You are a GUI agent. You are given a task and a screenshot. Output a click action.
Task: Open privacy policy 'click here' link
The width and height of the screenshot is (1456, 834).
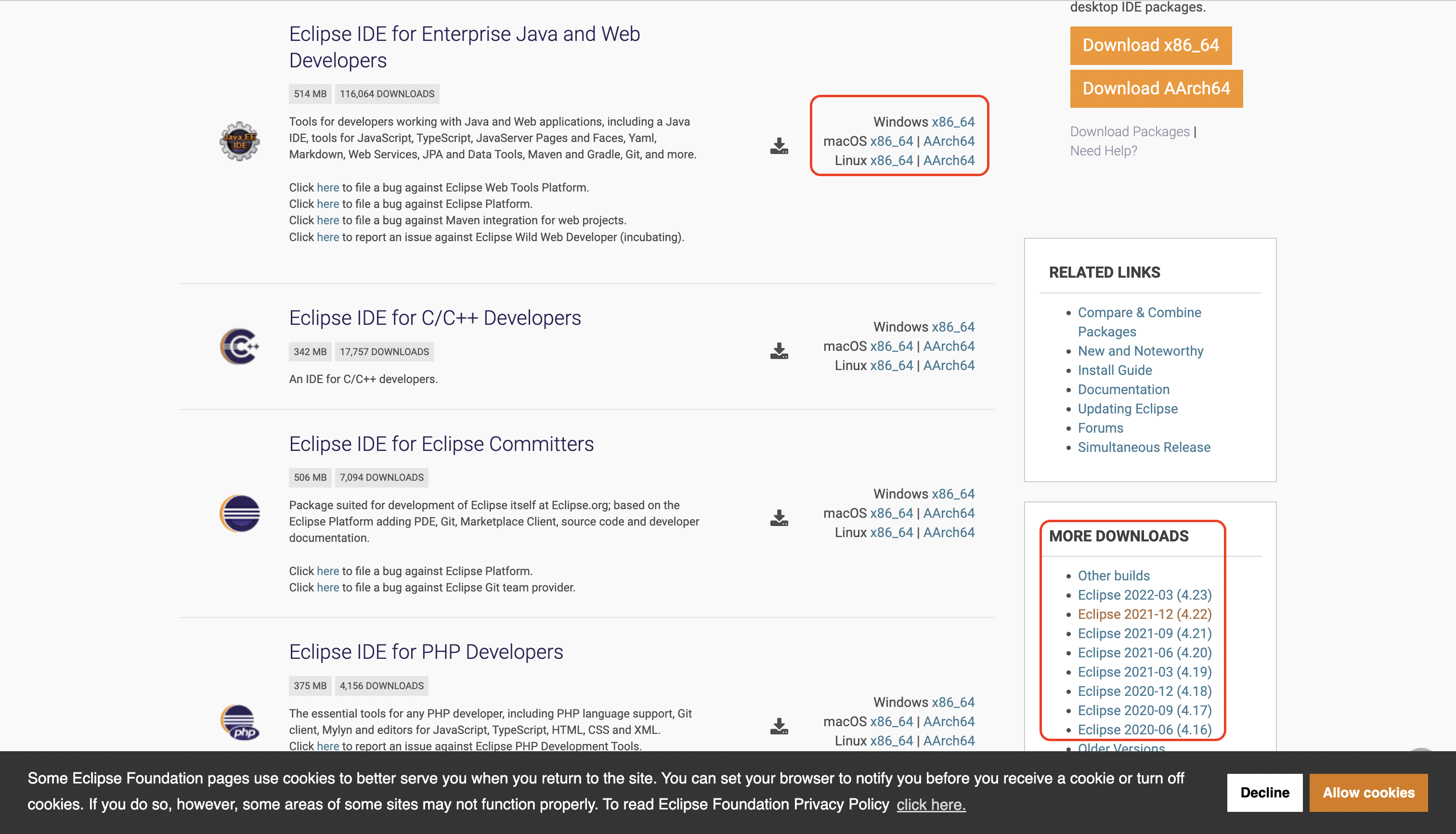931,805
